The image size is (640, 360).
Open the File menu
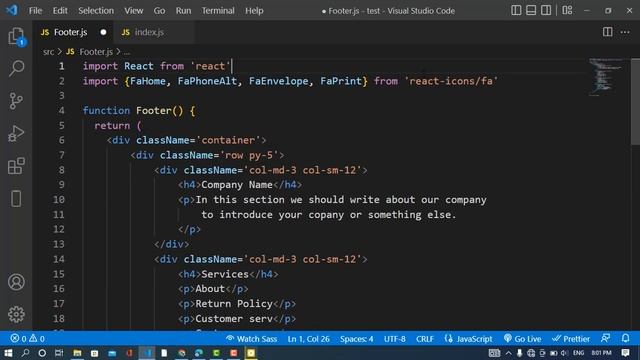click(36, 11)
